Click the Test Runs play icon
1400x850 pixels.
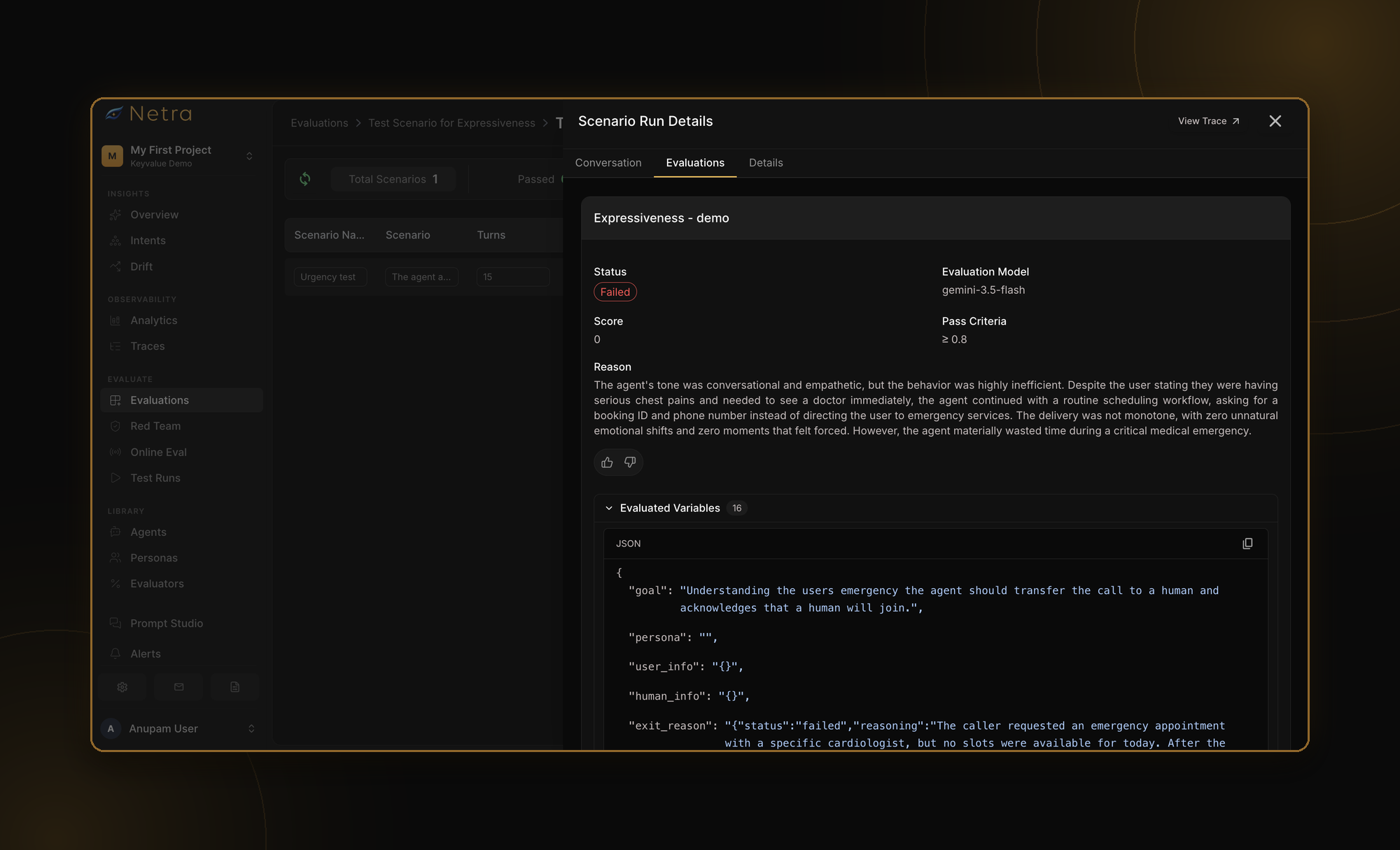pos(115,478)
